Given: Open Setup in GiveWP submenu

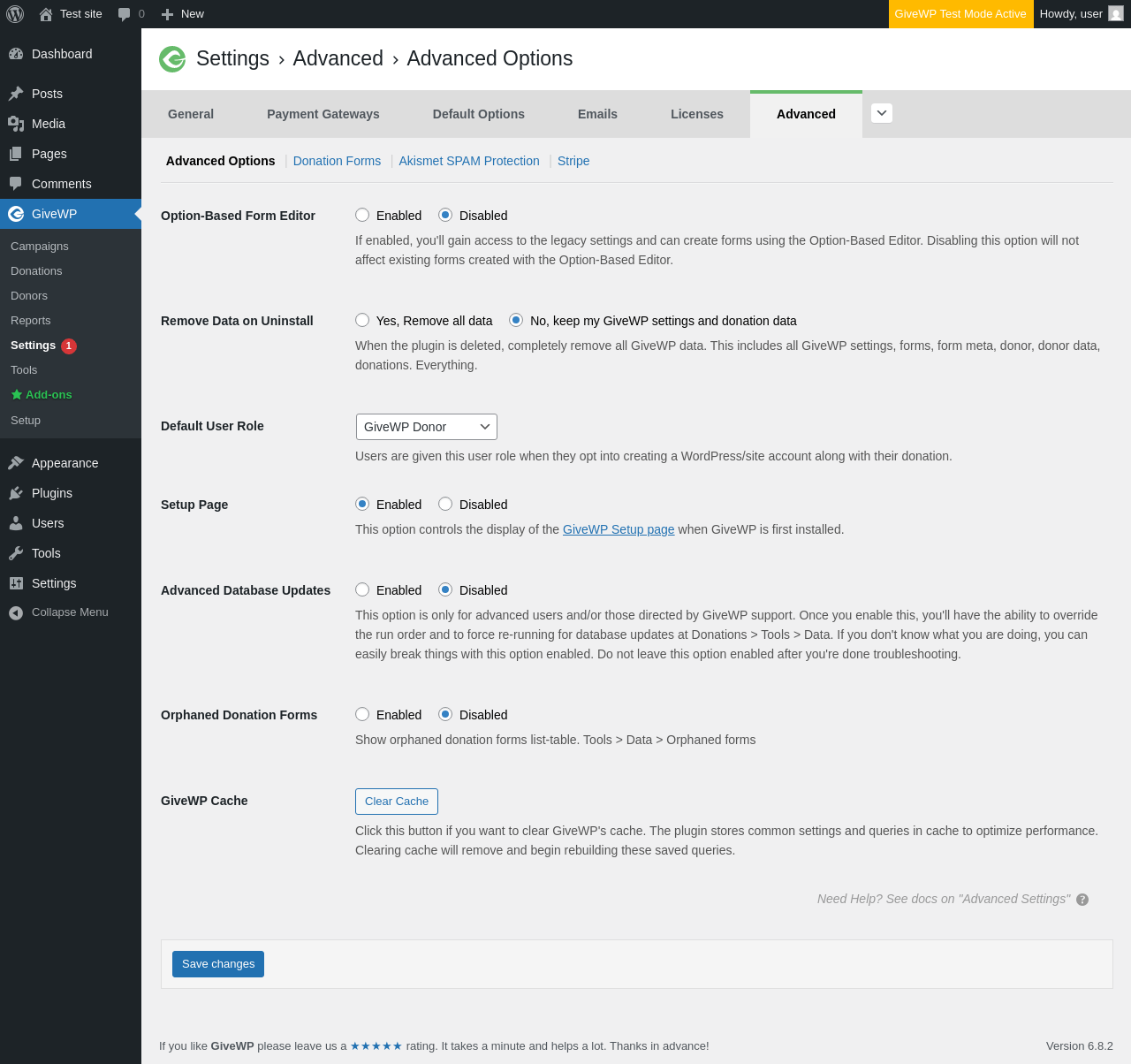Looking at the screenshot, I should pos(26,421).
